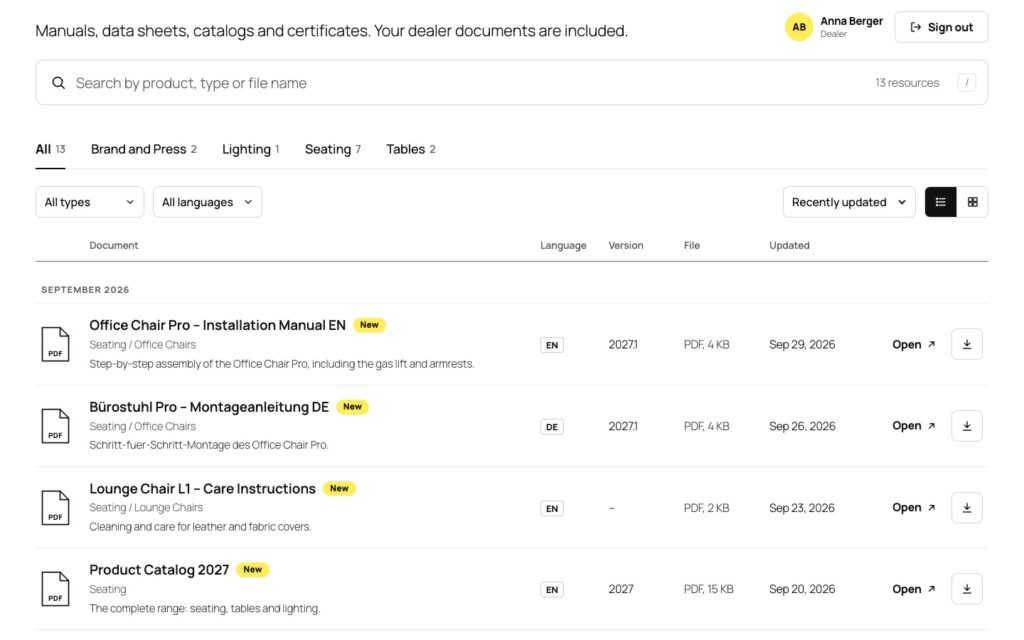
Task: Sign out of the dealer account
Action: tap(941, 27)
